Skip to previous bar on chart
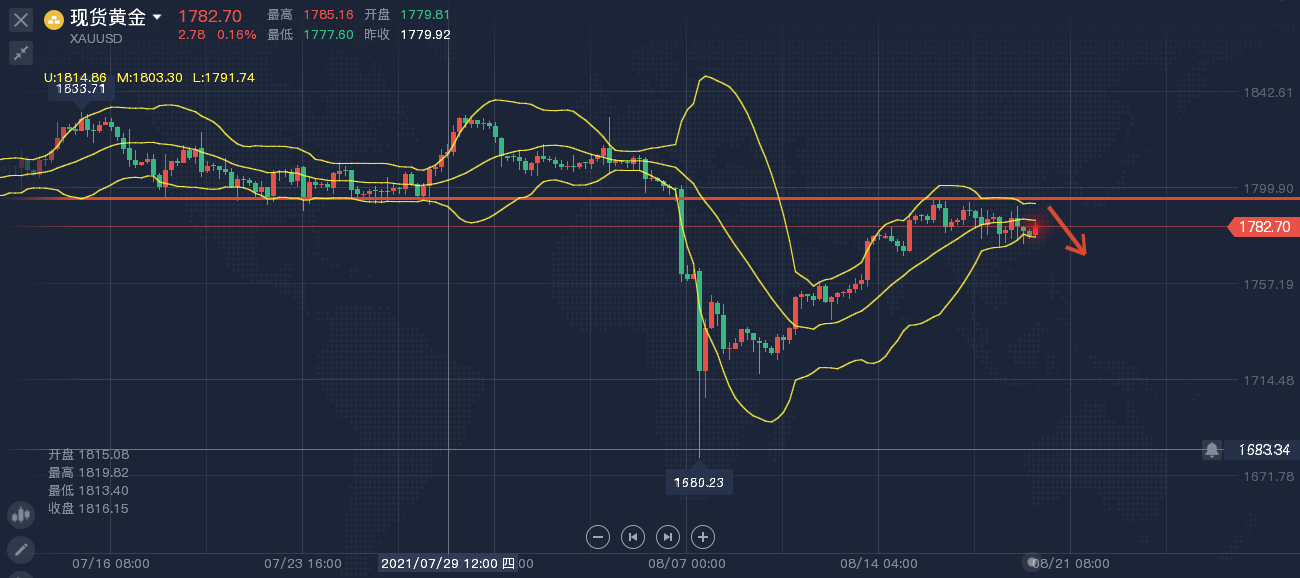Screen dimensions: 1300x578 point(633,537)
